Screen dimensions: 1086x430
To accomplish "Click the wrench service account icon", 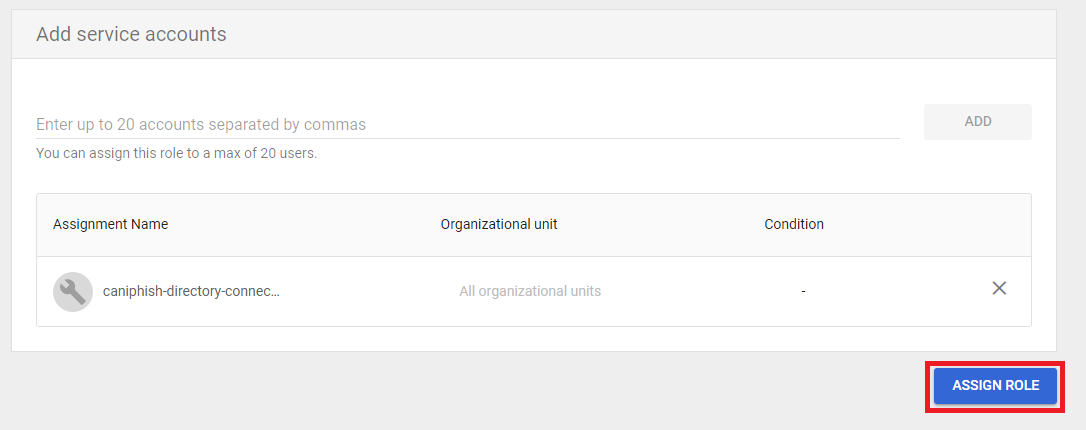I will [x=73, y=292].
